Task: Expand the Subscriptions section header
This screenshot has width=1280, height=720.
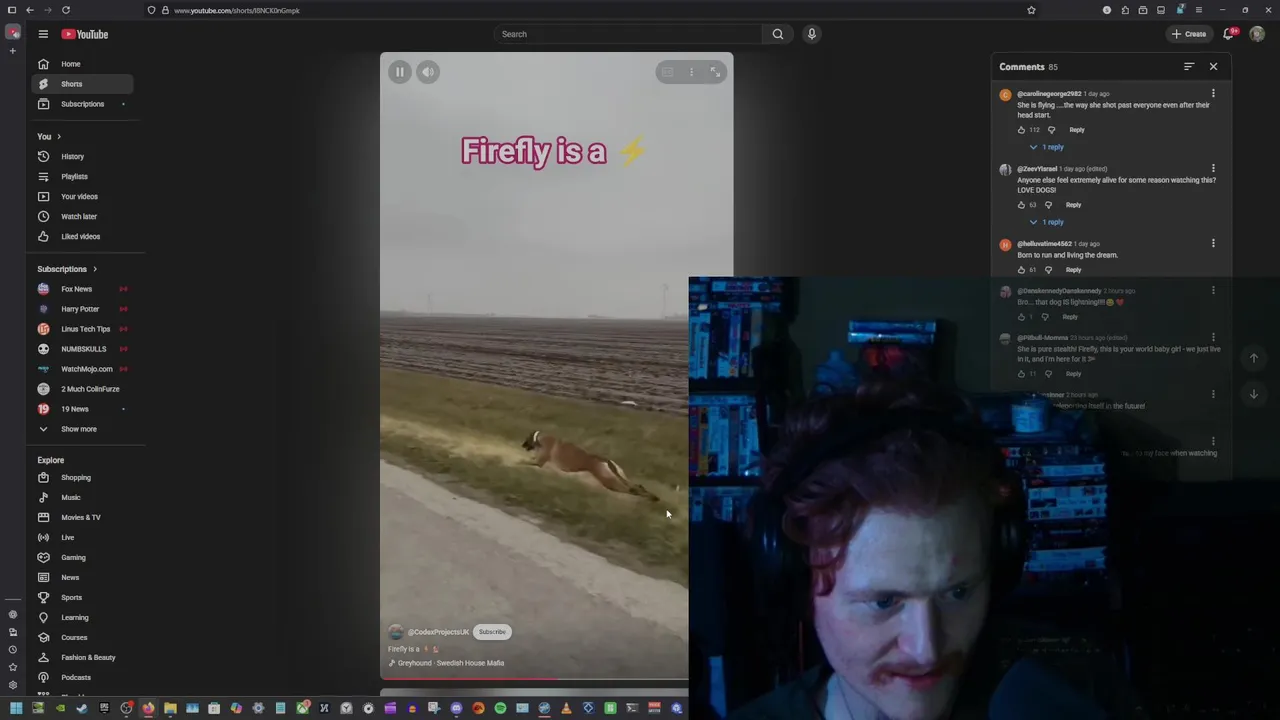Action: coord(67,269)
